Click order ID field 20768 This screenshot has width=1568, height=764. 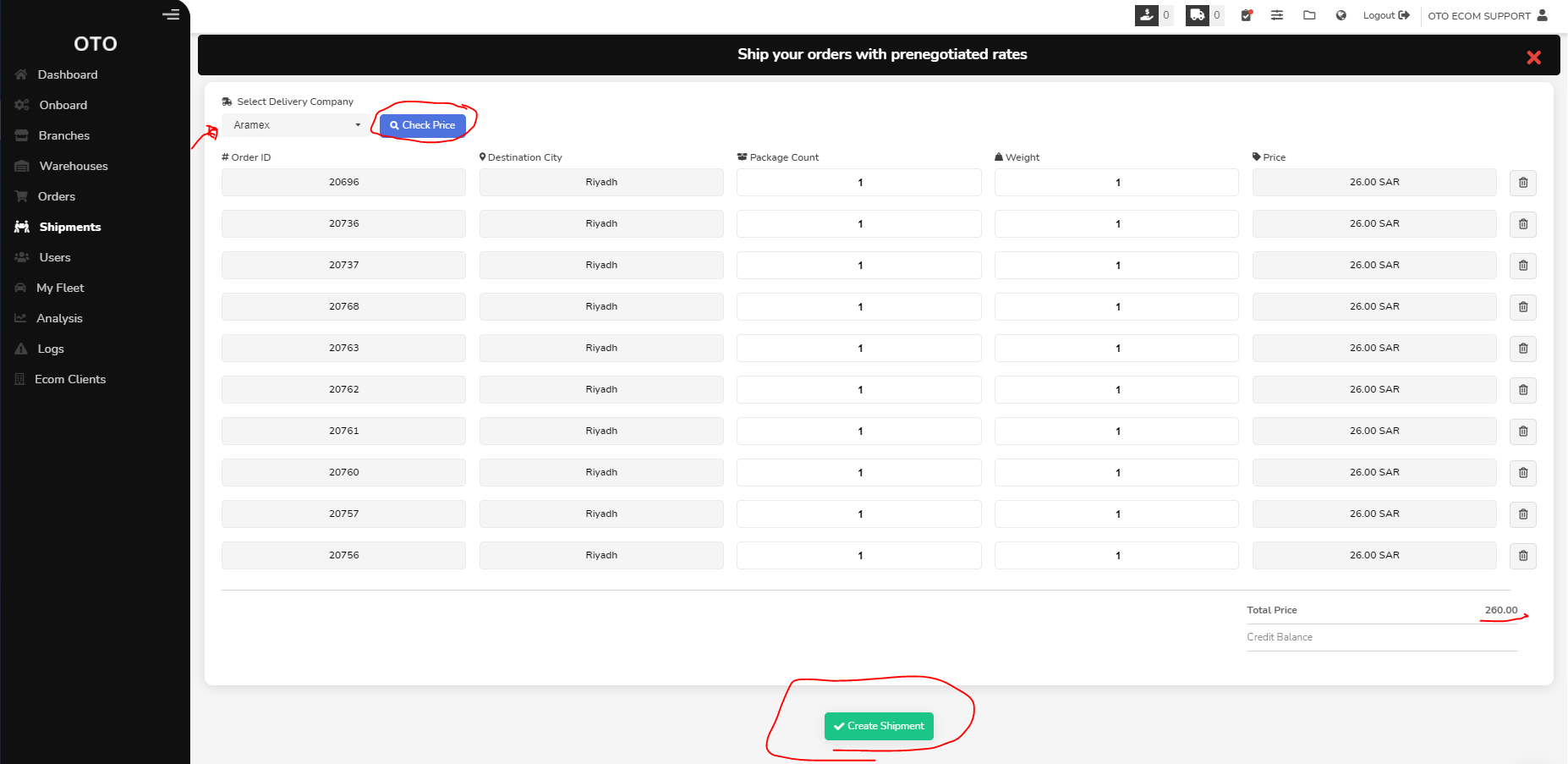coord(343,307)
